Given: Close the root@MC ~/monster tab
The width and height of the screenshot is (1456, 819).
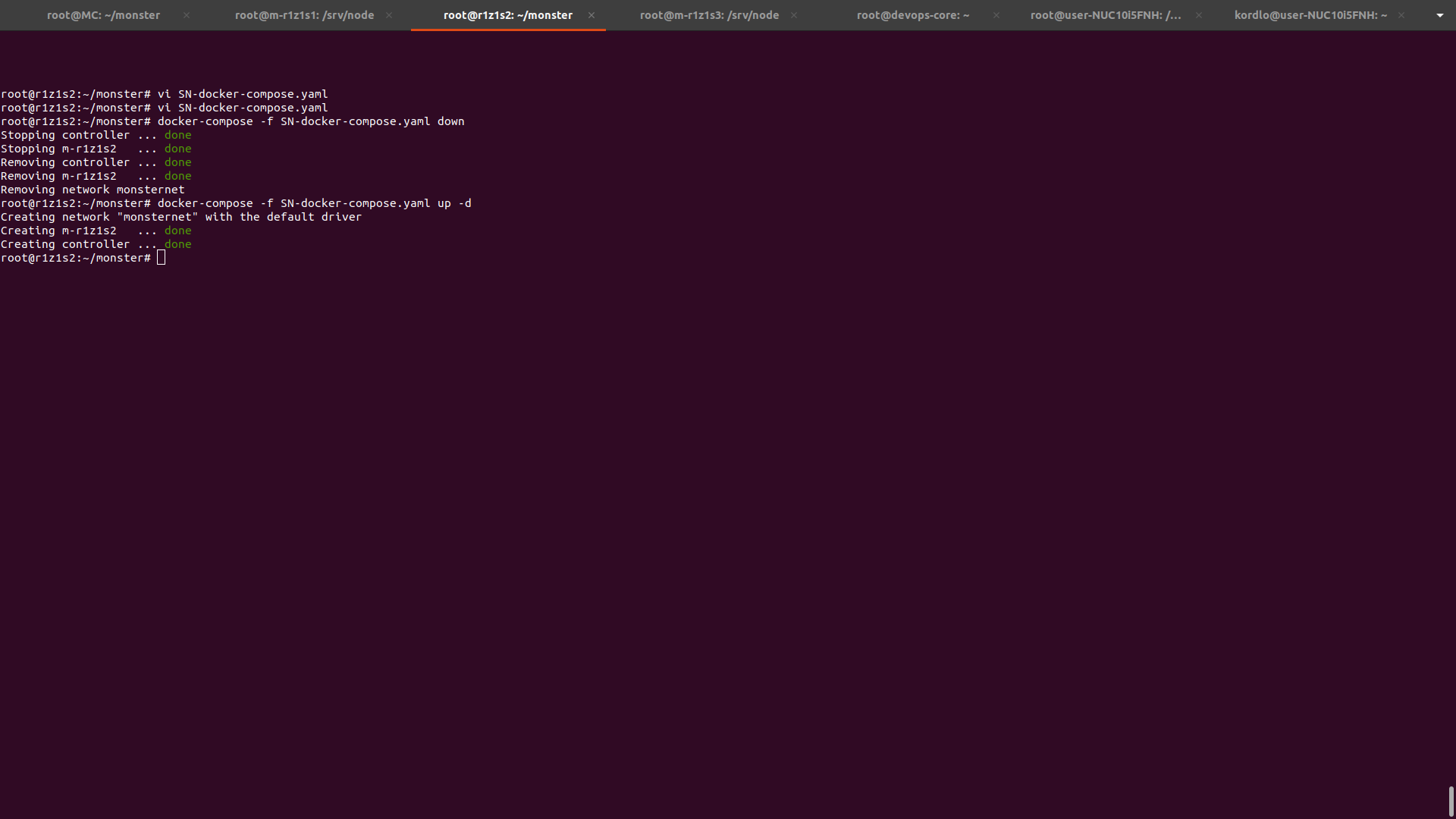Looking at the screenshot, I should click(187, 15).
